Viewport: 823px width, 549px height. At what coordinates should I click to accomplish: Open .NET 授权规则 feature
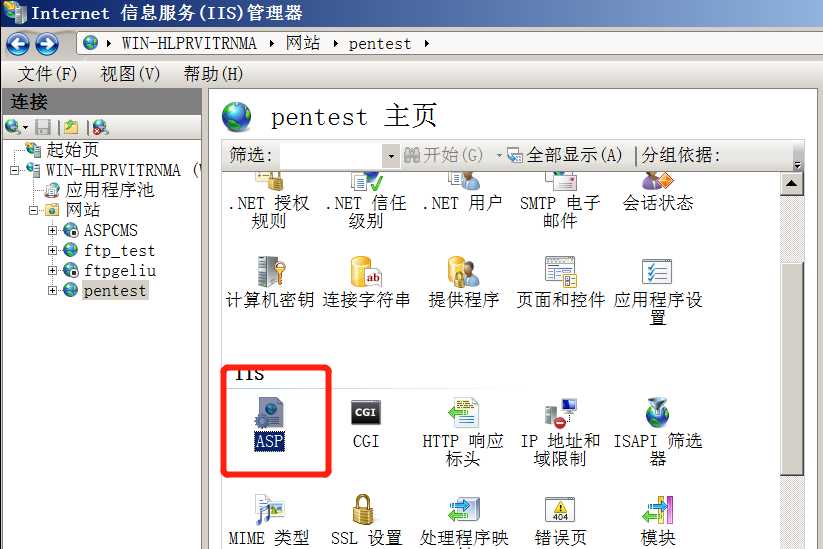click(269, 202)
